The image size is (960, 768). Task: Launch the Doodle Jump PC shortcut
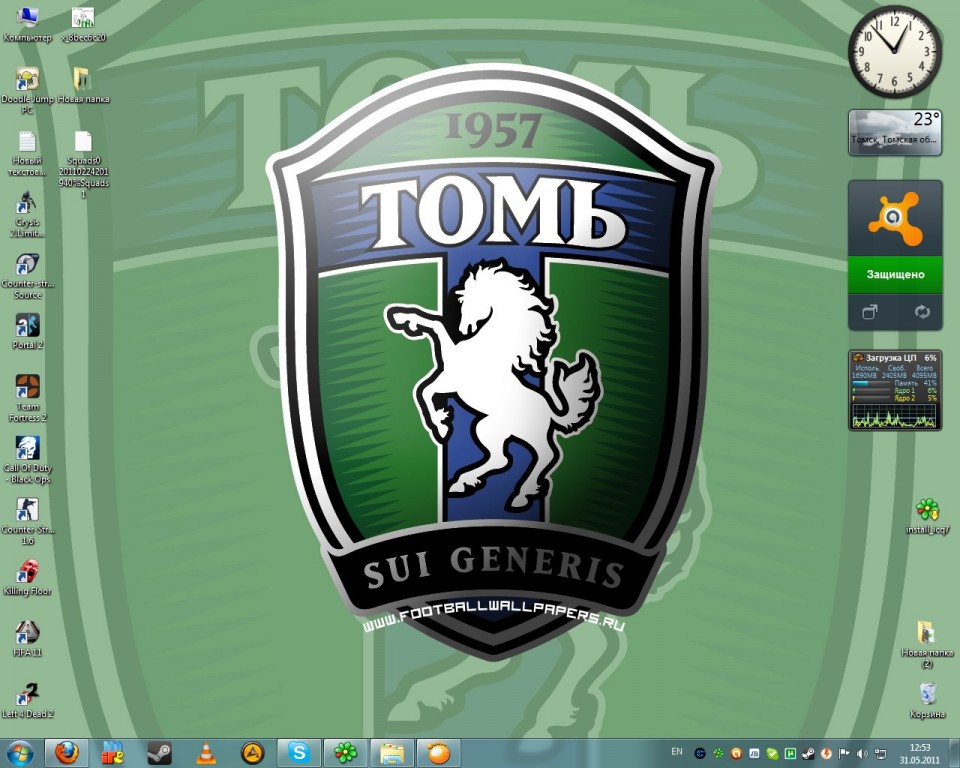pyautogui.click(x=28, y=91)
